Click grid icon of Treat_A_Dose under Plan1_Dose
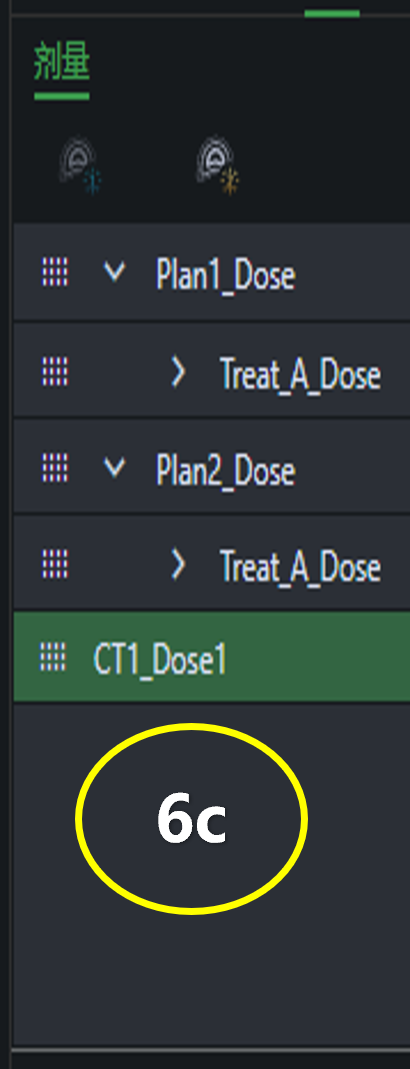410x1069 pixels. 55,372
